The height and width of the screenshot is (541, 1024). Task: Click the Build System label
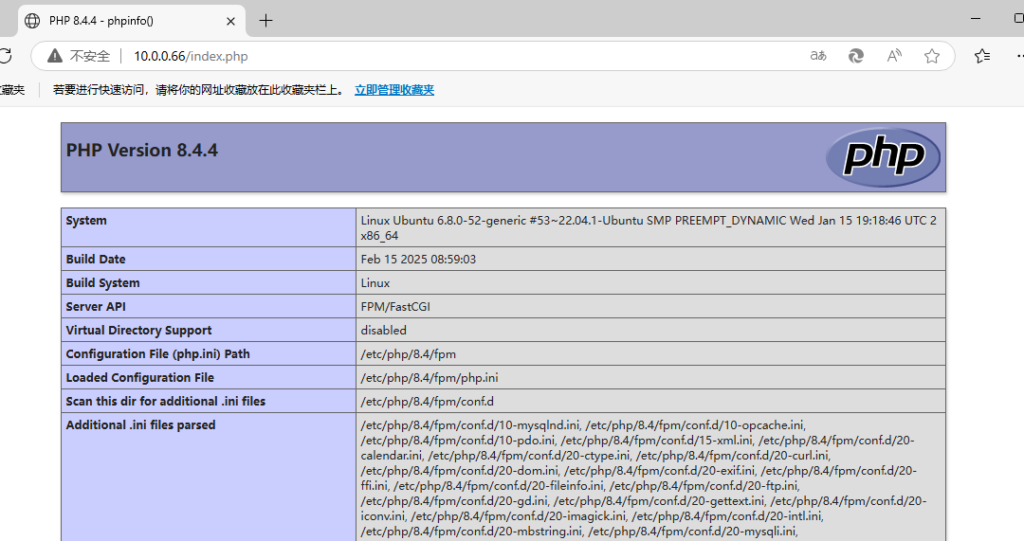(103, 283)
